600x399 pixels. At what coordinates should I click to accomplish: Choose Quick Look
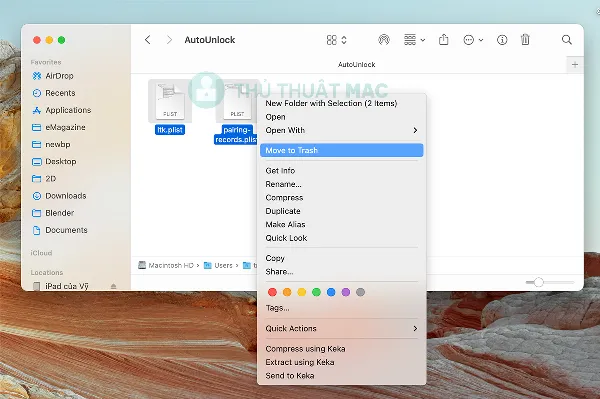coord(286,238)
